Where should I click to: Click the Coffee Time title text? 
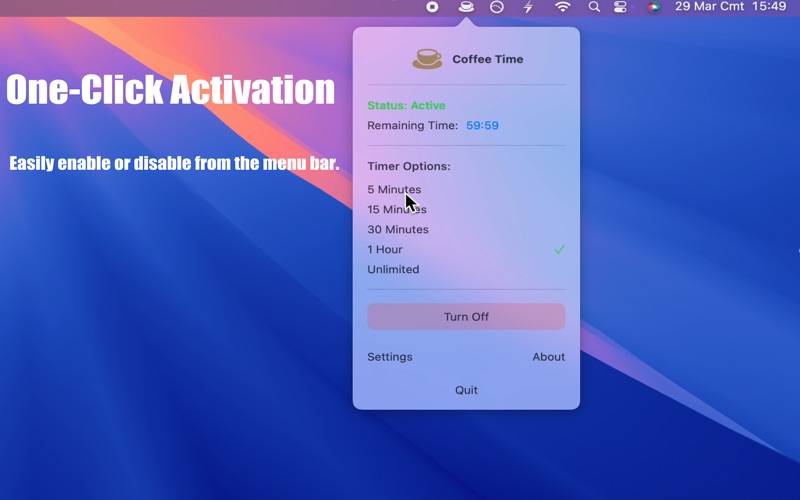[488, 59]
